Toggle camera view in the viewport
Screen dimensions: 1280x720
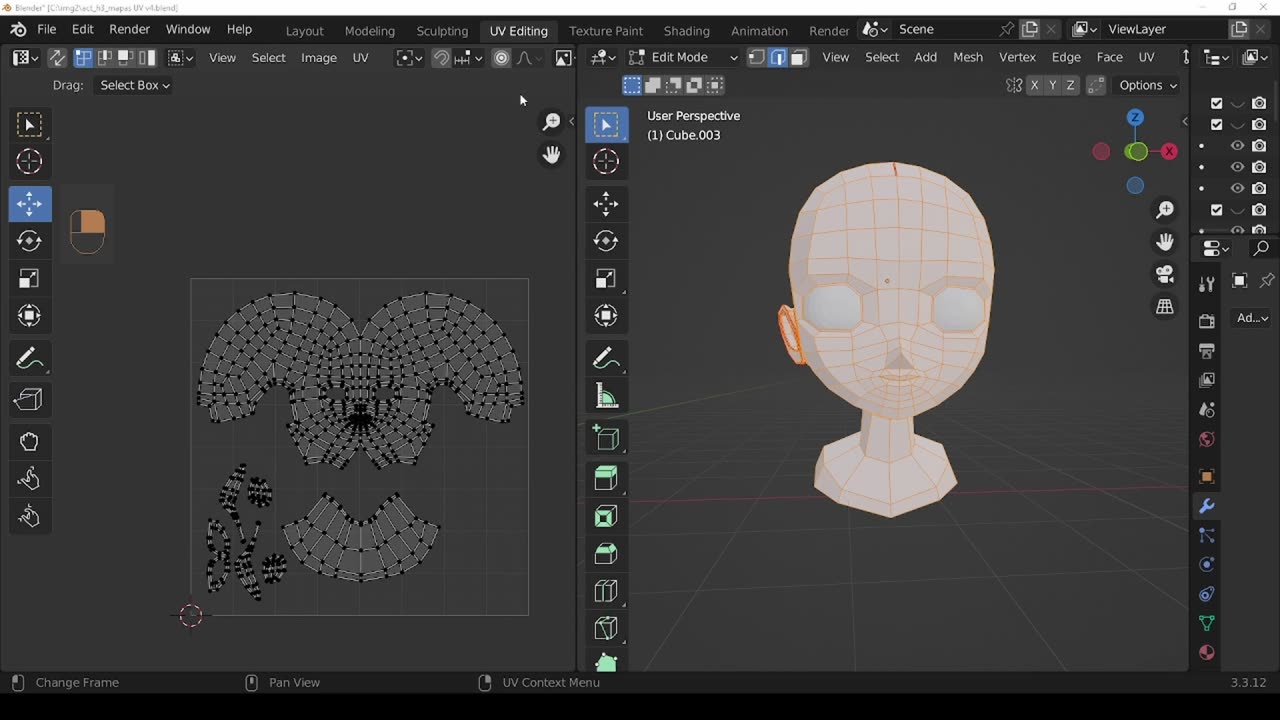1165,275
